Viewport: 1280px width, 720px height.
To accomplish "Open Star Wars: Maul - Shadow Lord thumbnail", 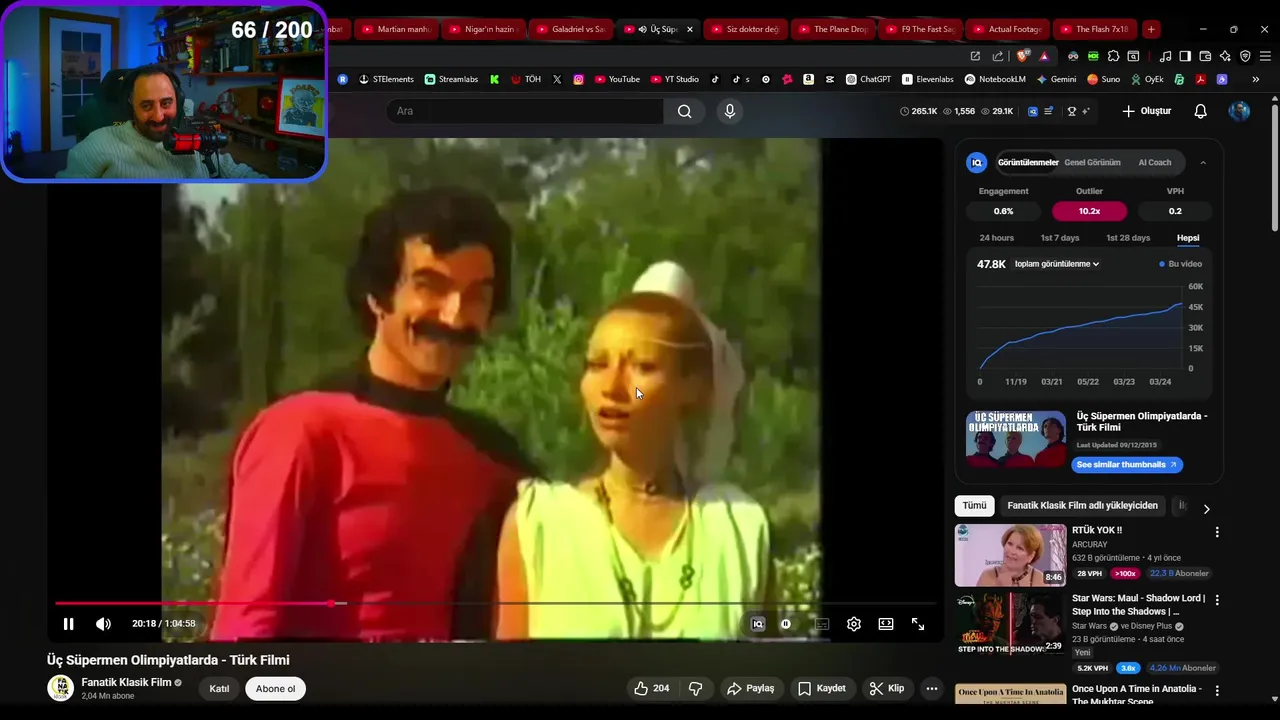I will tap(1010, 624).
